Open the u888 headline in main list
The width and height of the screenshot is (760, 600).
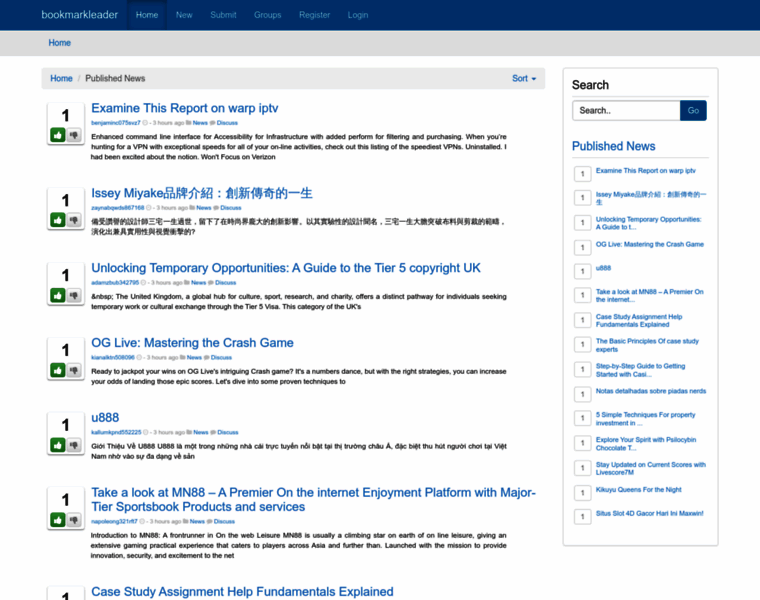[x=105, y=418]
